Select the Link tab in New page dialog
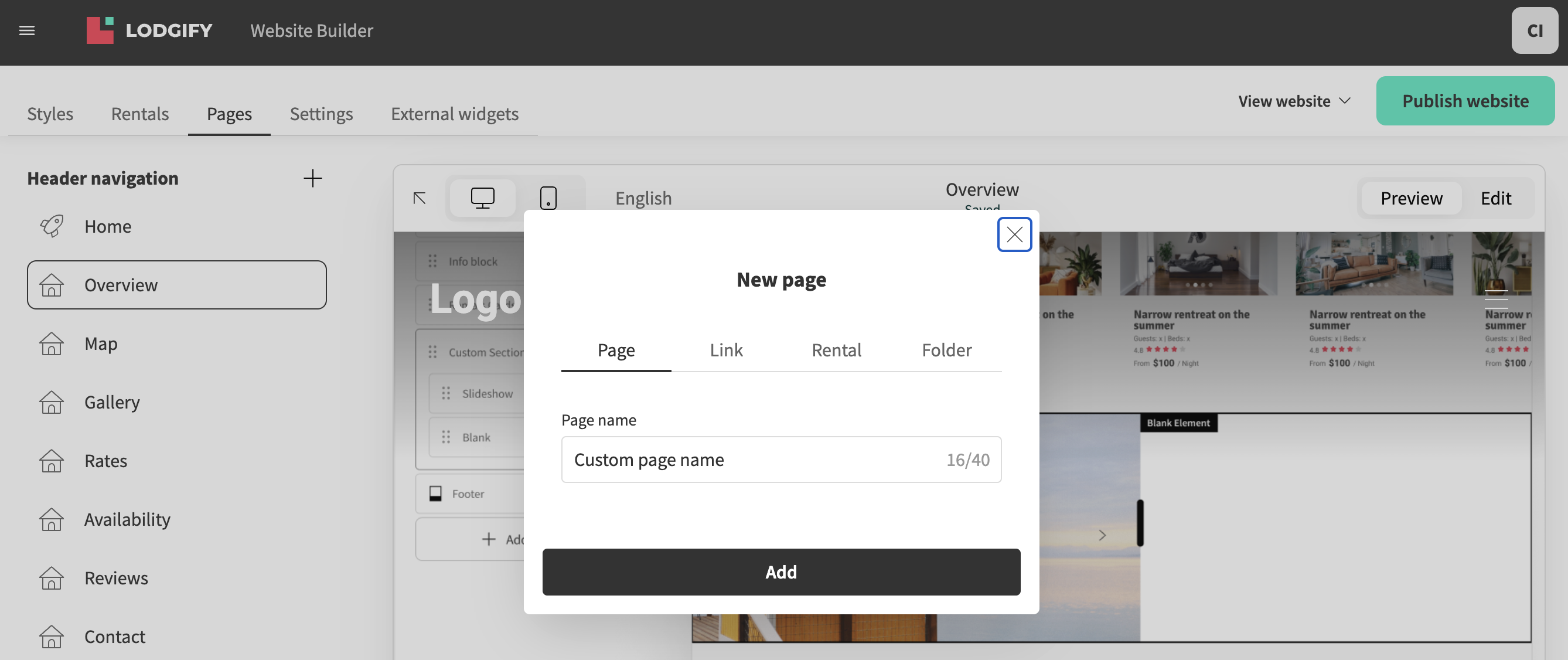 point(726,350)
